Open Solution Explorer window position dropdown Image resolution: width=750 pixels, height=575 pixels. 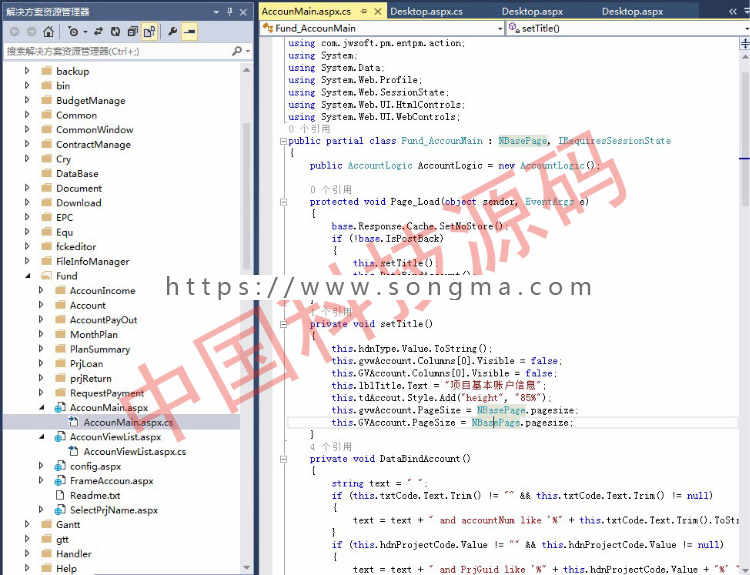[216, 12]
